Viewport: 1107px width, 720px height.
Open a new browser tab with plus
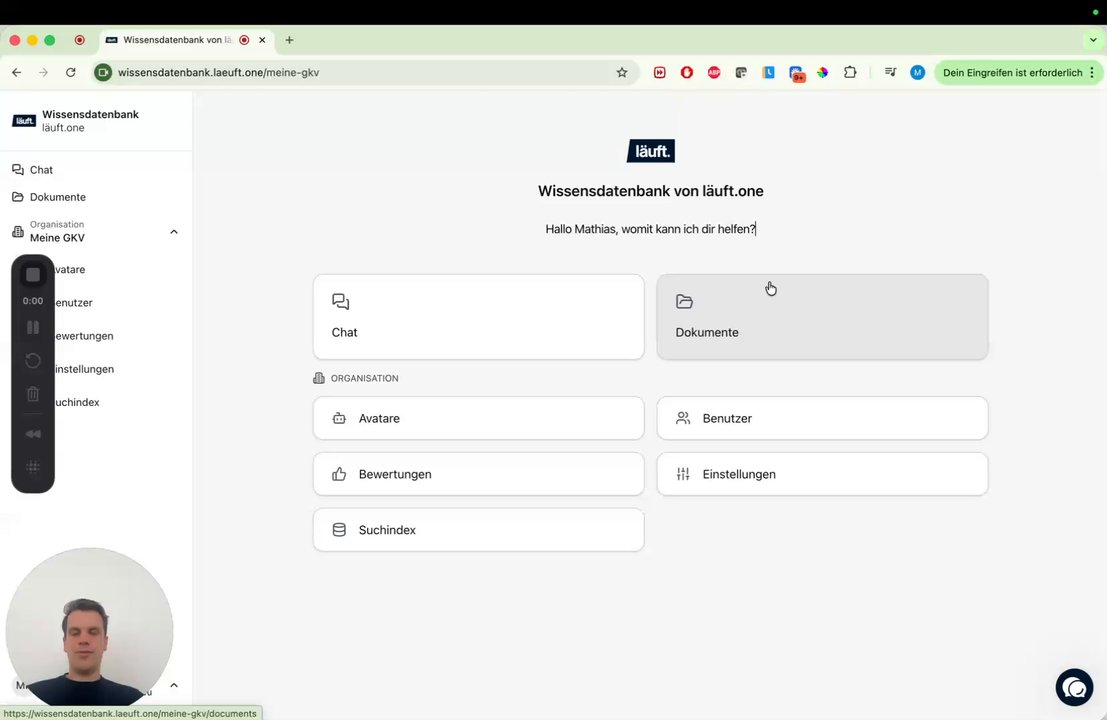click(x=289, y=40)
